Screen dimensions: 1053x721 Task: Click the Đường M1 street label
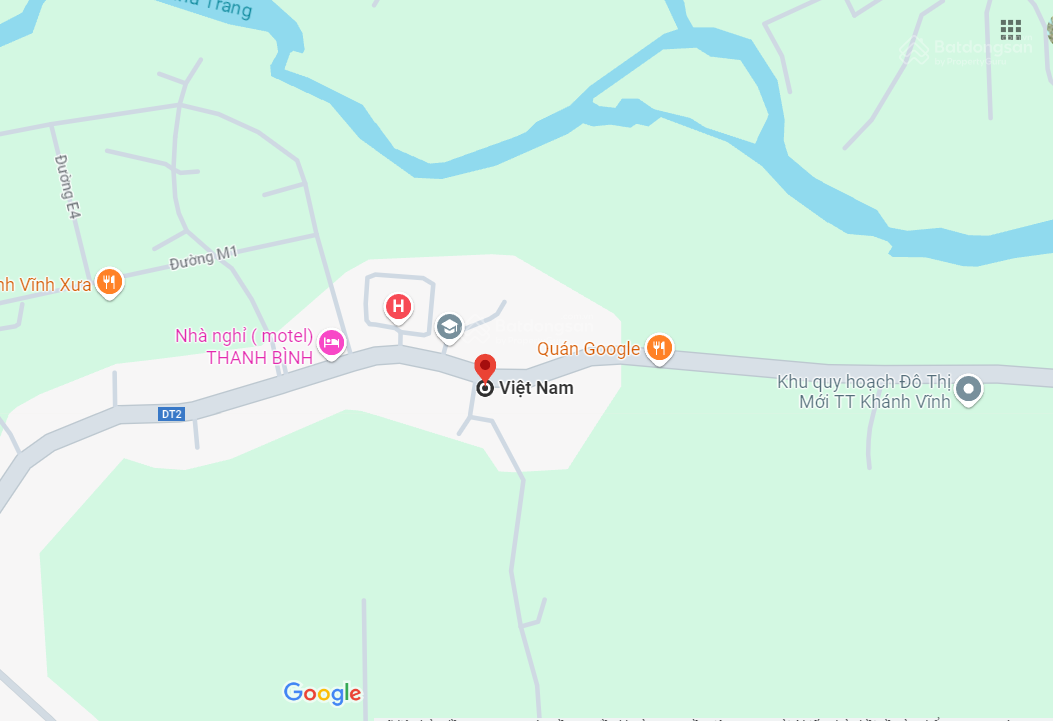pos(203,258)
